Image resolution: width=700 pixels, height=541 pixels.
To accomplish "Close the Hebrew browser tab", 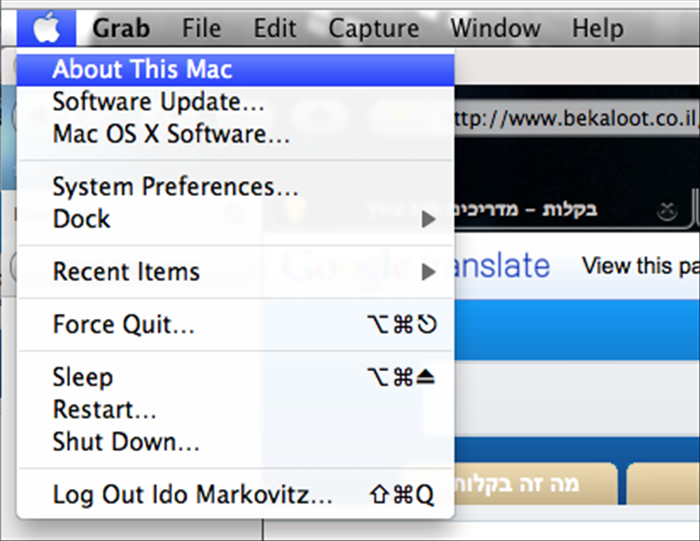I will coord(667,211).
